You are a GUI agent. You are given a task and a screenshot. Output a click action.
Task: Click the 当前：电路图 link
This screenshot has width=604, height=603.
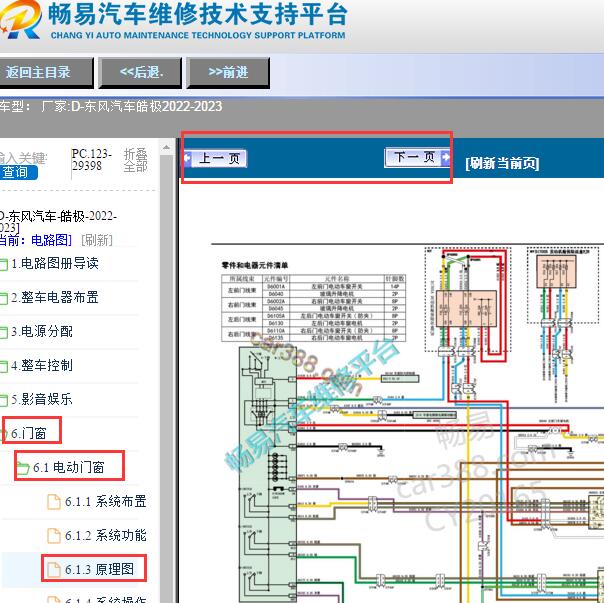35,240
